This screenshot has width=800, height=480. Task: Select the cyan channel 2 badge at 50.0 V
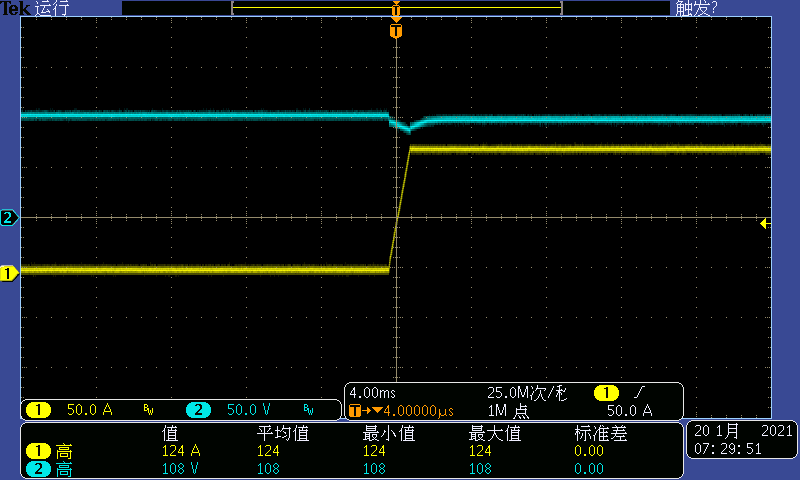(x=198, y=410)
